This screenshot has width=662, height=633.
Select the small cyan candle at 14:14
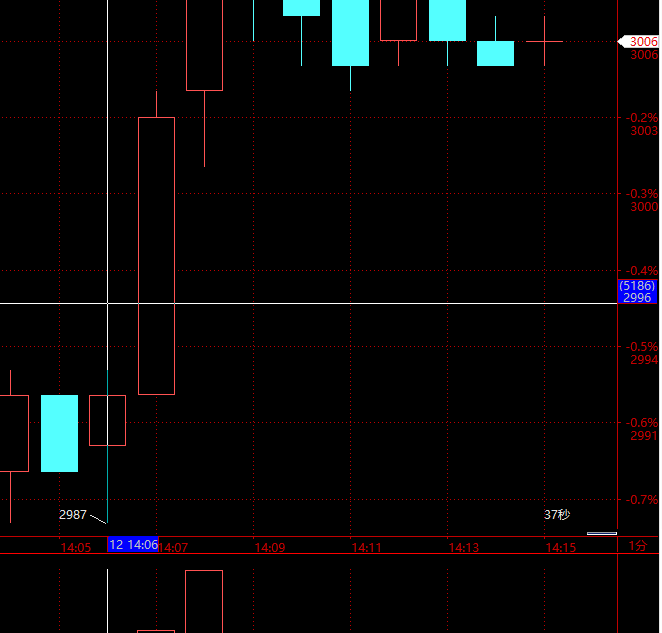point(495,53)
